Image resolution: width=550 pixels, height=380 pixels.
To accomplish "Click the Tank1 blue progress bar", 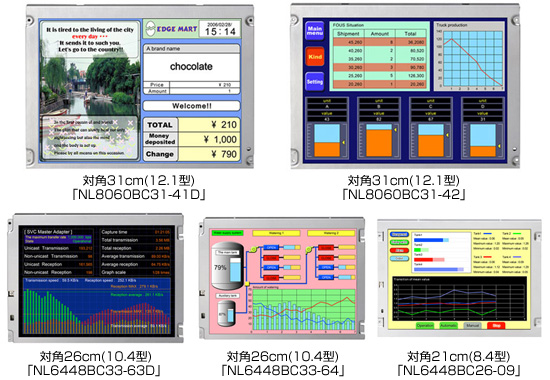I will [431, 240].
